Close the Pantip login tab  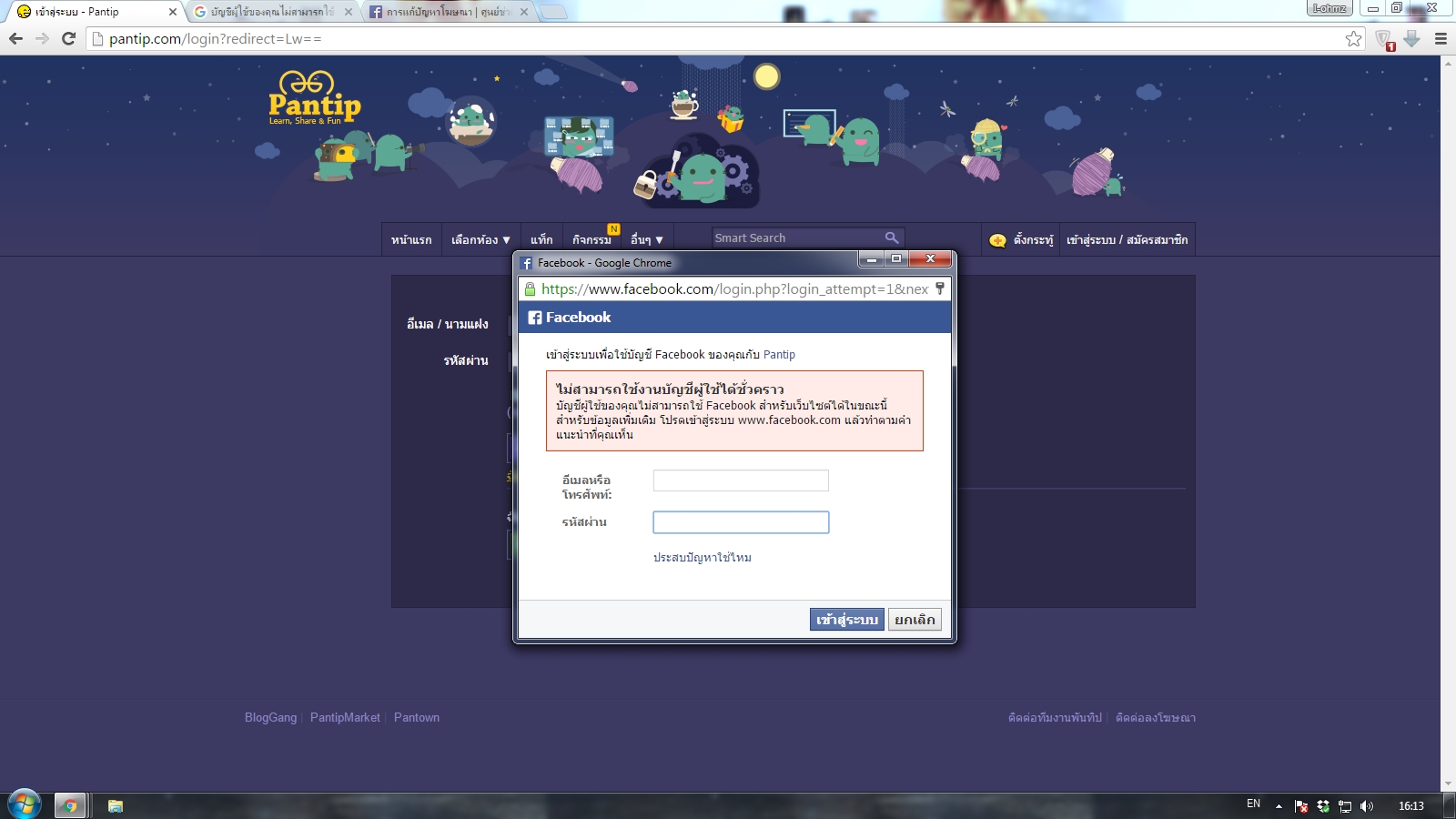[173, 12]
